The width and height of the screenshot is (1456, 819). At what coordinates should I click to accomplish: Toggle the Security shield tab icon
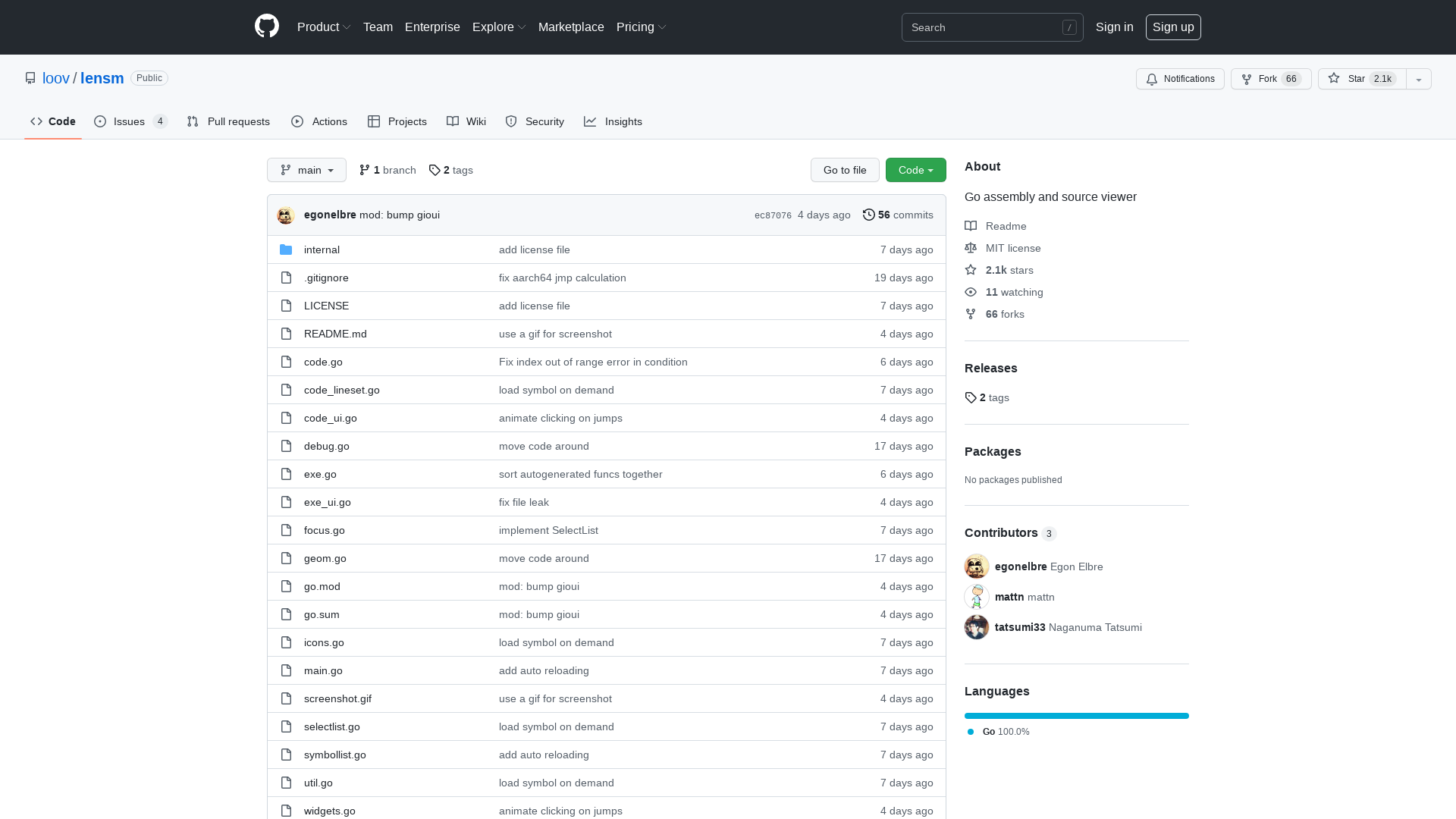tap(511, 121)
